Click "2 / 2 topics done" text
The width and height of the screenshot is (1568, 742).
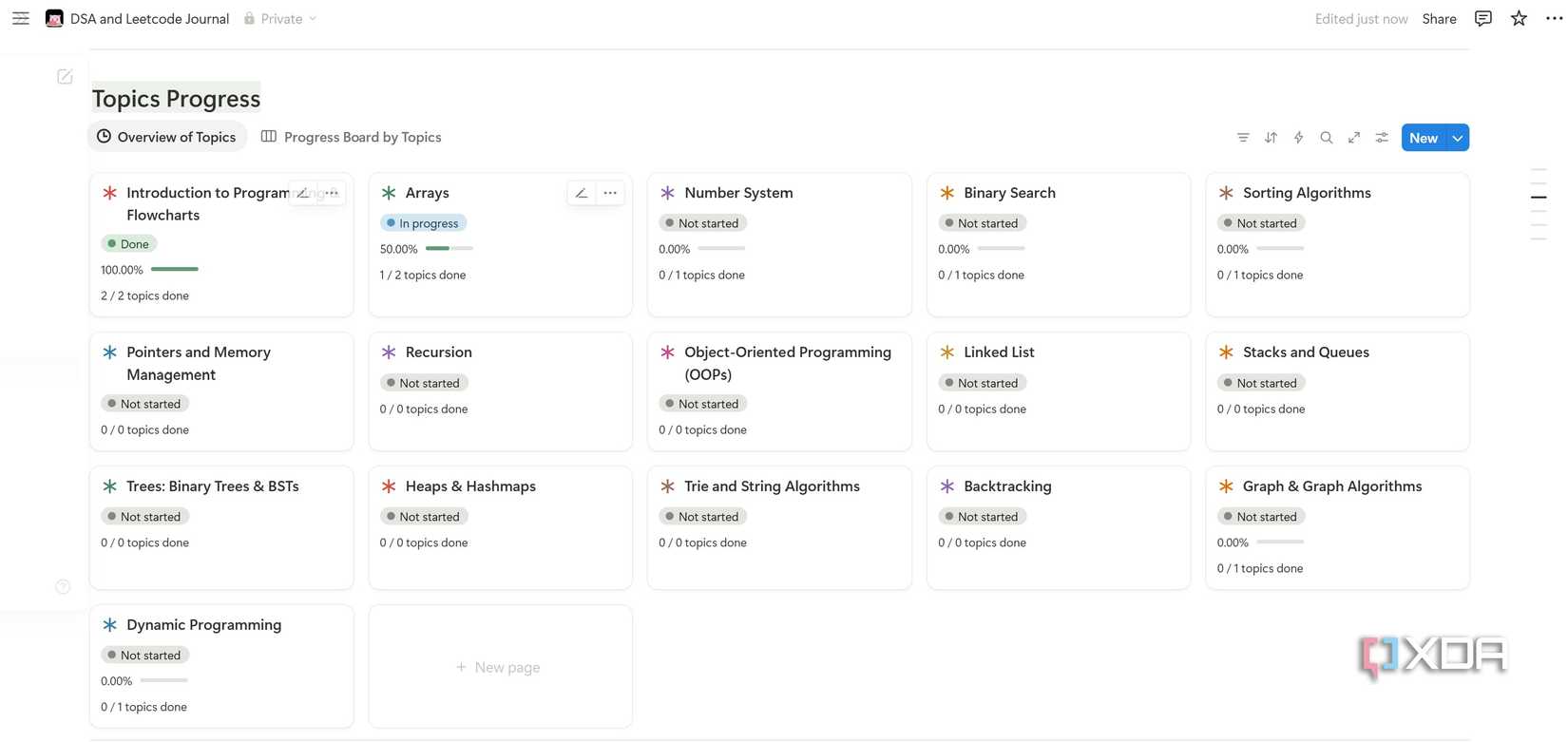point(144,296)
